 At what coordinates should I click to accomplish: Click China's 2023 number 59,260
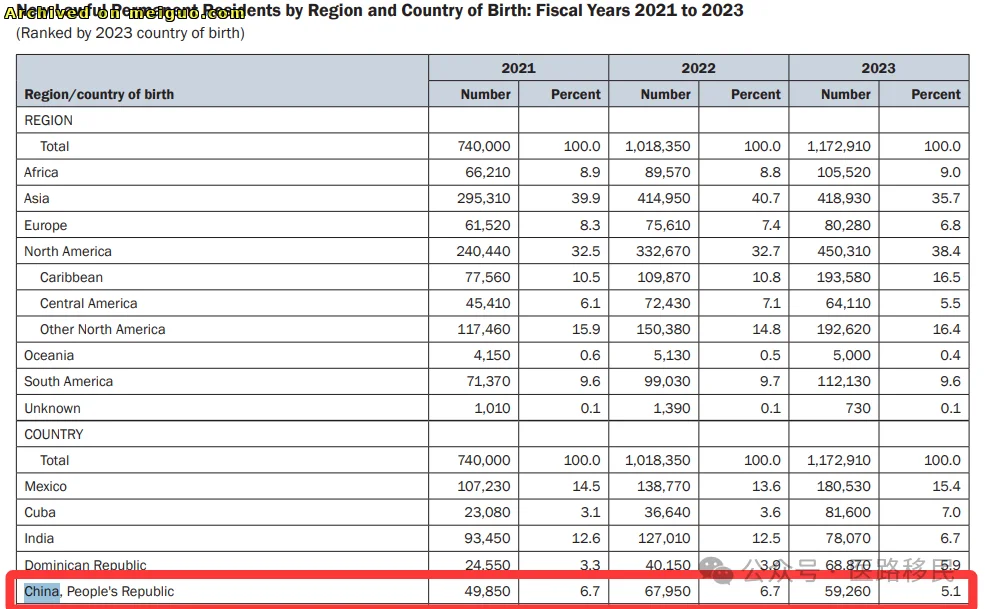[x=845, y=591]
